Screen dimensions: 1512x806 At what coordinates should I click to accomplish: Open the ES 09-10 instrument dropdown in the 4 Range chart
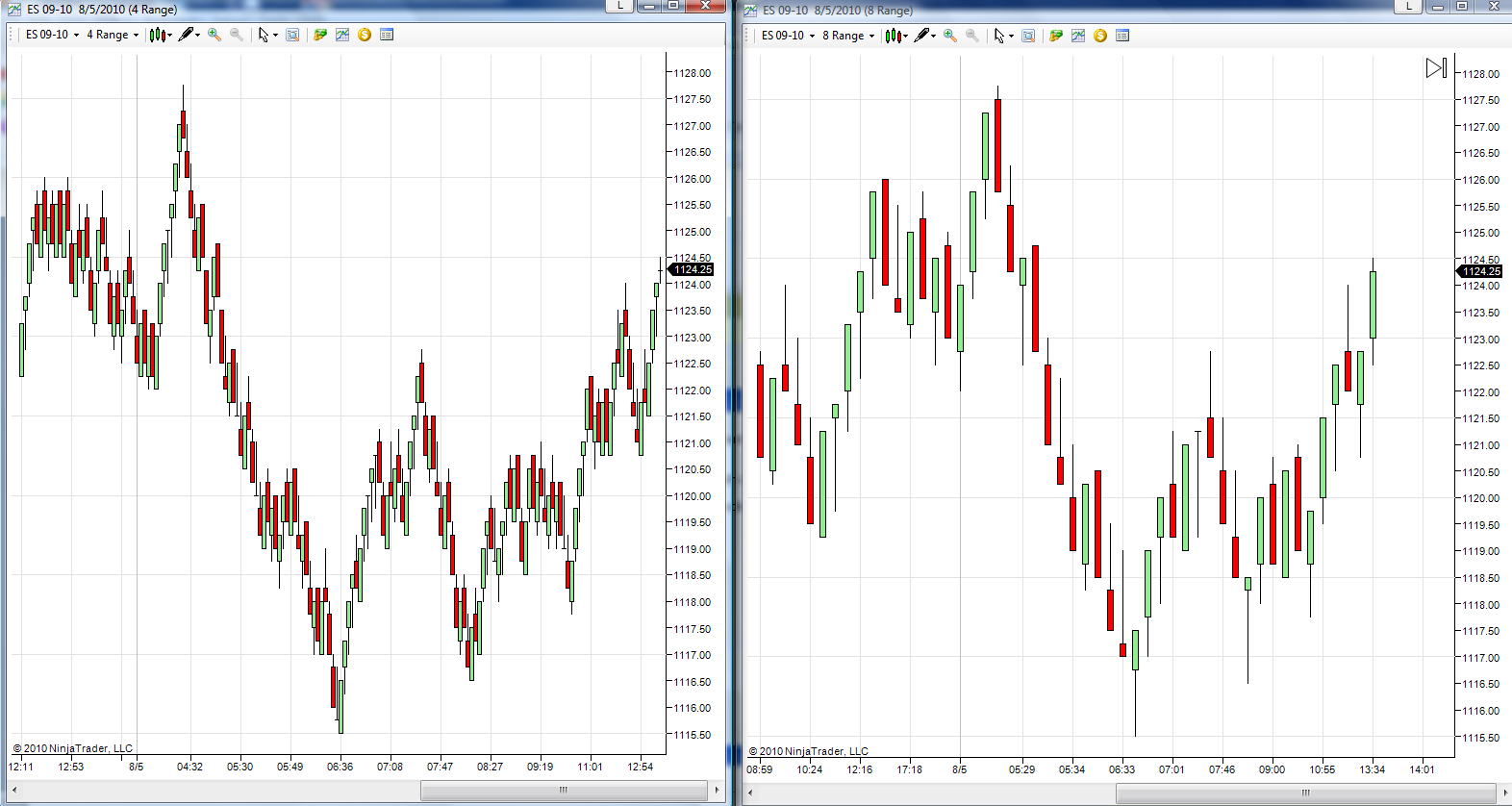coord(52,35)
